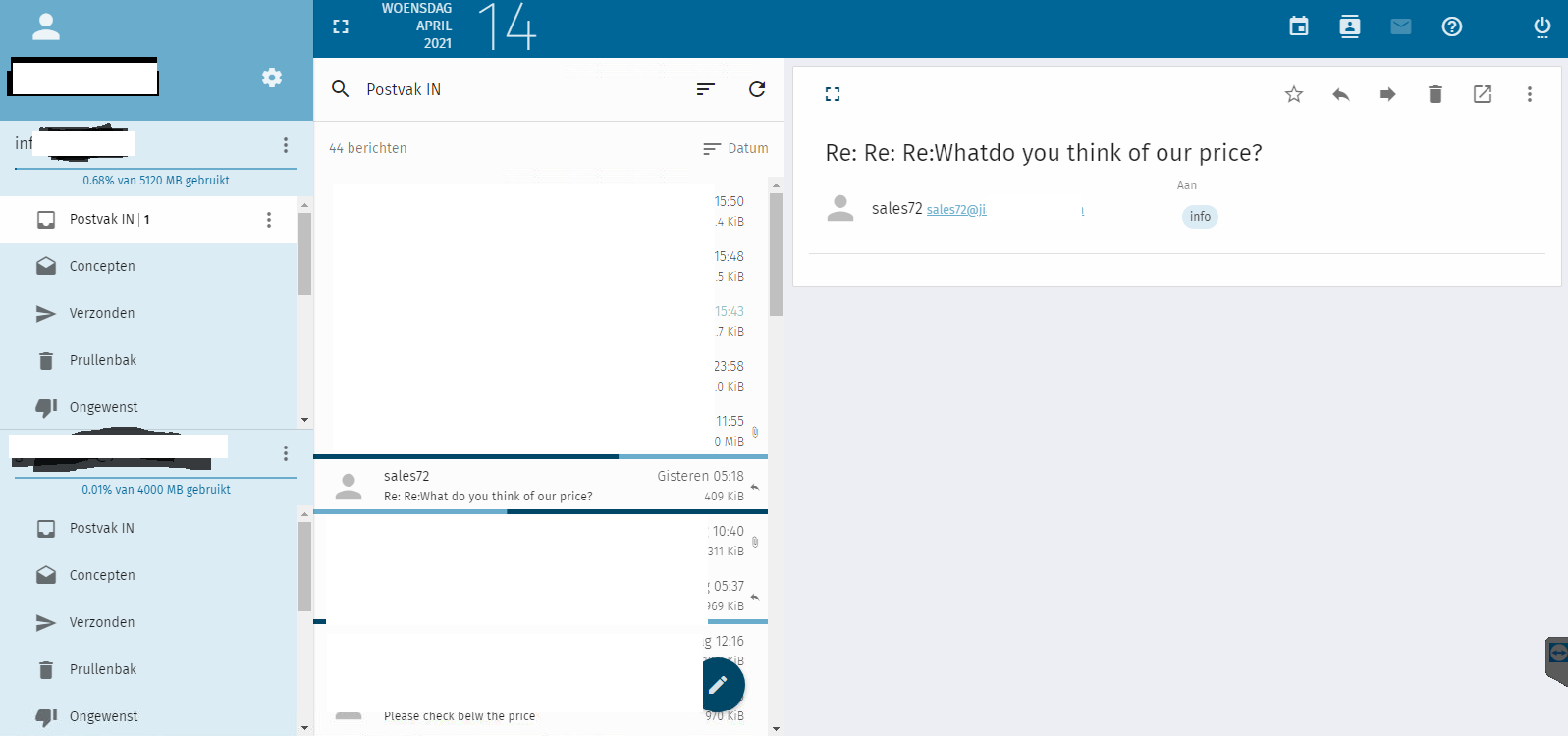This screenshot has width=1568, height=736.
Task: Log out using the power icon
Action: [1541, 26]
